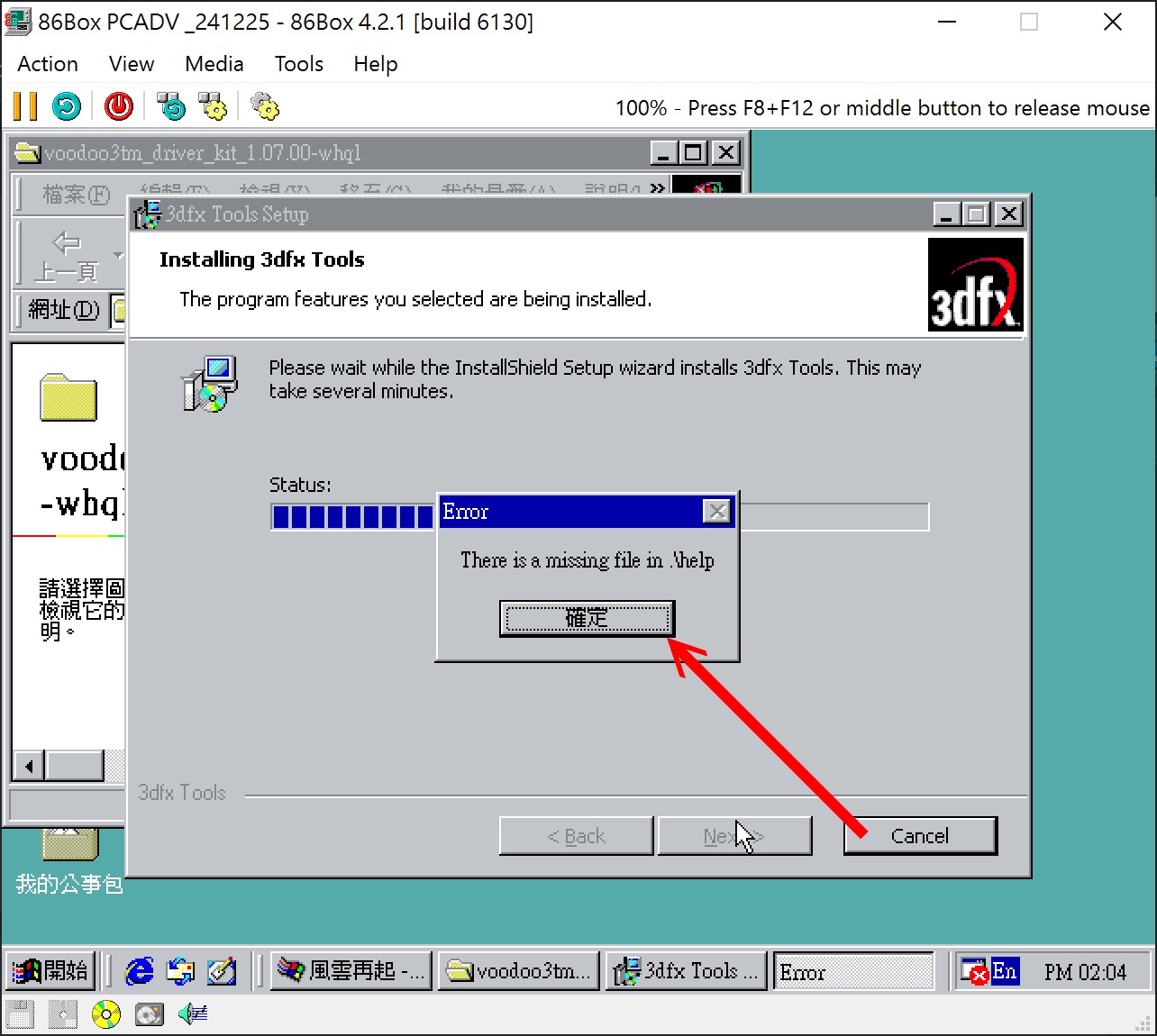
Task: Close the voodoo3tm driver kit window
Action: coord(726,153)
